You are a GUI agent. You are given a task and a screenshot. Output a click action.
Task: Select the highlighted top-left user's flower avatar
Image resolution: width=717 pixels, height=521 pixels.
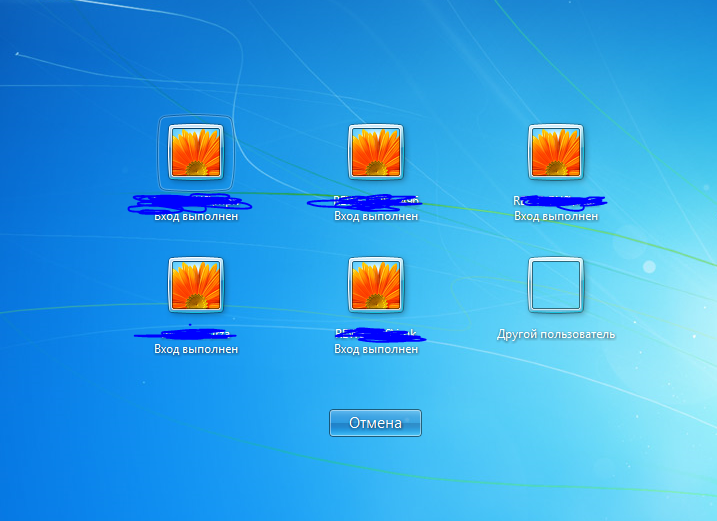[196, 152]
